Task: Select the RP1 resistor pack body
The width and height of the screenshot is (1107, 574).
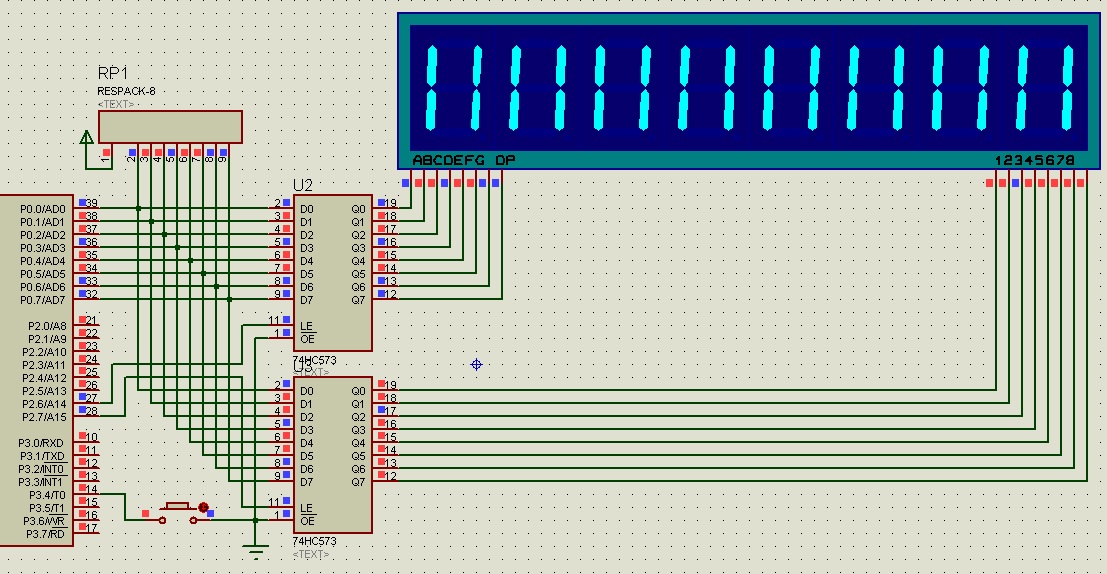Action: [170, 126]
